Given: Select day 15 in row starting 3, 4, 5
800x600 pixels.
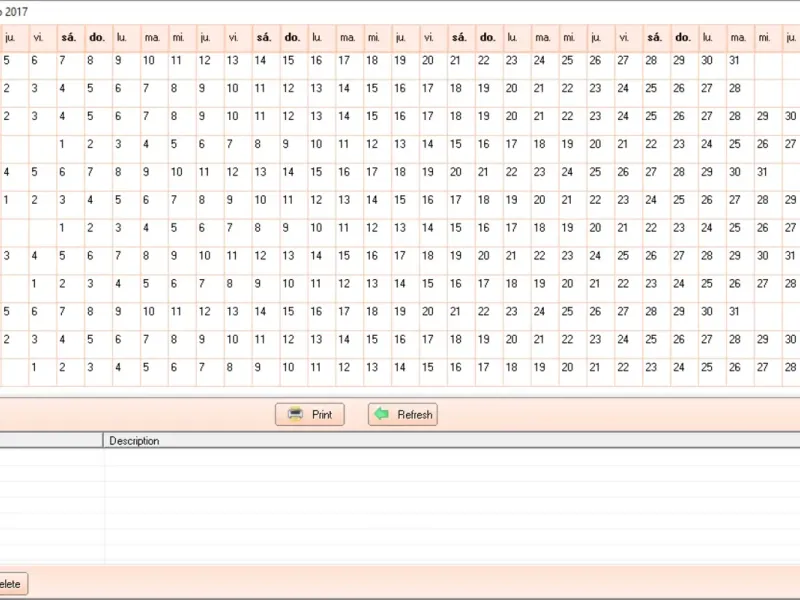Looking at the screenshot, I should click(x=344, y=256).
